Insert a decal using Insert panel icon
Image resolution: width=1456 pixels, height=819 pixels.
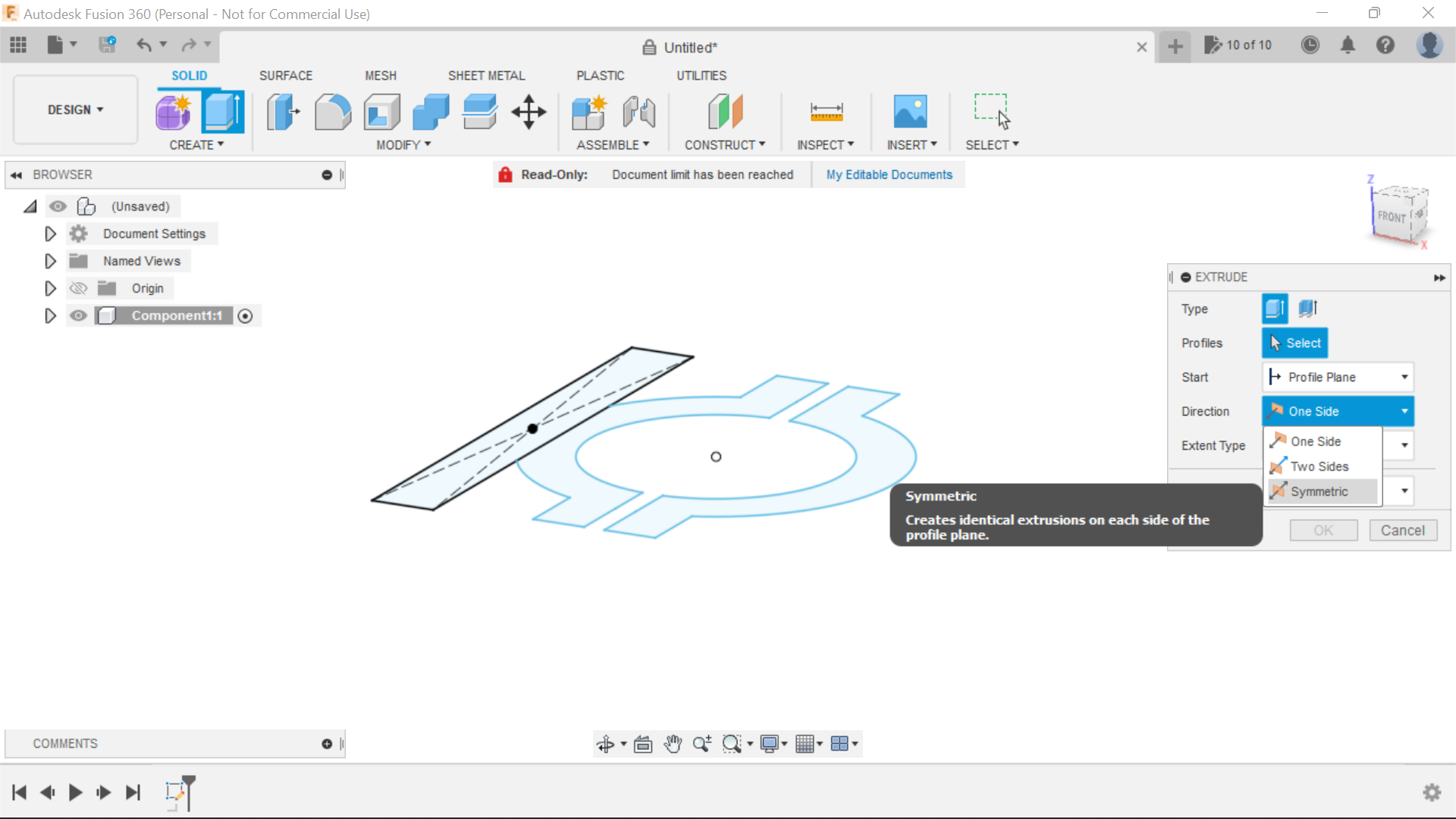click(x=911, y=111)
